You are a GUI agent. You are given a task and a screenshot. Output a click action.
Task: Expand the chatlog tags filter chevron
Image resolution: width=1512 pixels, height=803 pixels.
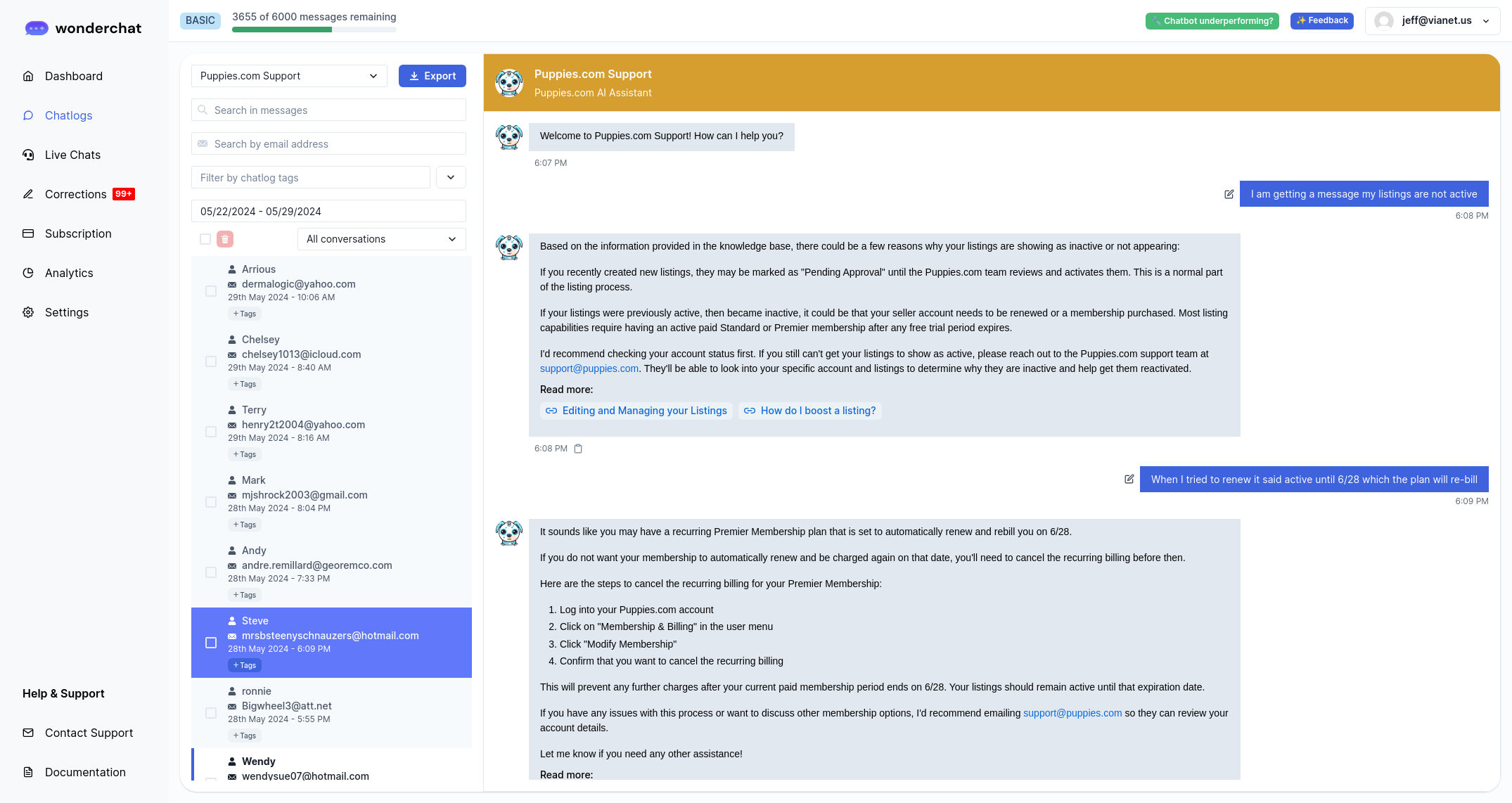point(451,177)
